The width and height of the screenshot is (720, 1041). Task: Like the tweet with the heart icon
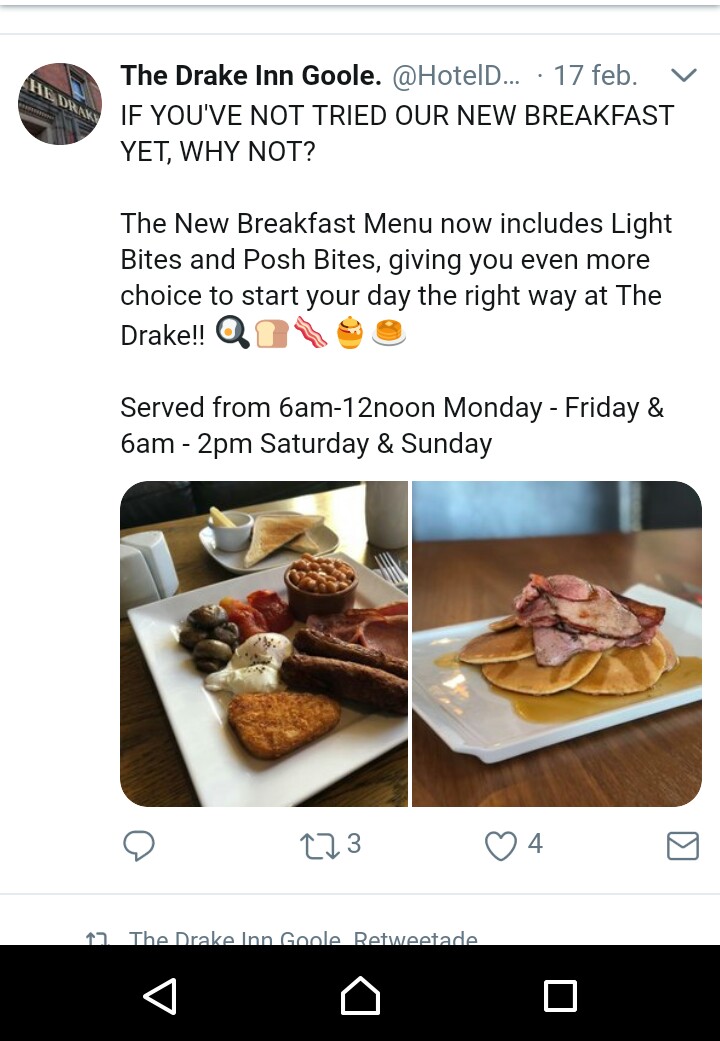click(x=500, y=847)
